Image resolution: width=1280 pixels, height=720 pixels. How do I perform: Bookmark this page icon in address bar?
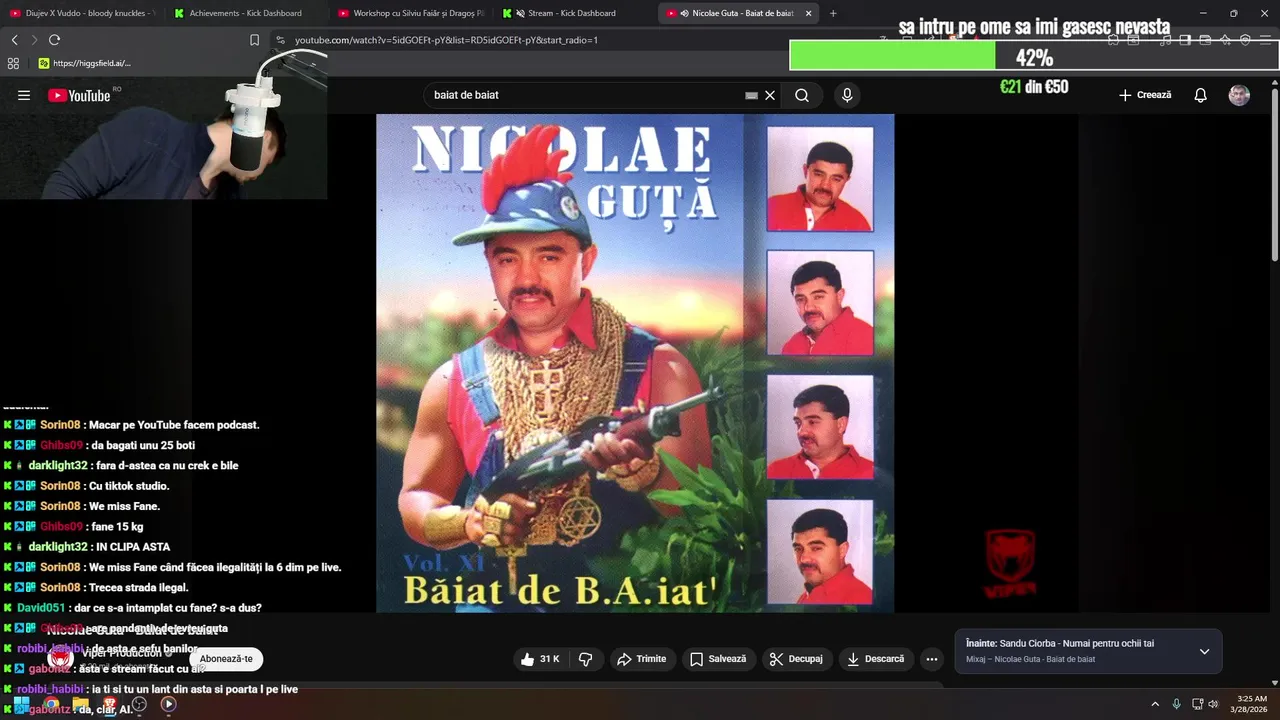(x=254, y=40)
